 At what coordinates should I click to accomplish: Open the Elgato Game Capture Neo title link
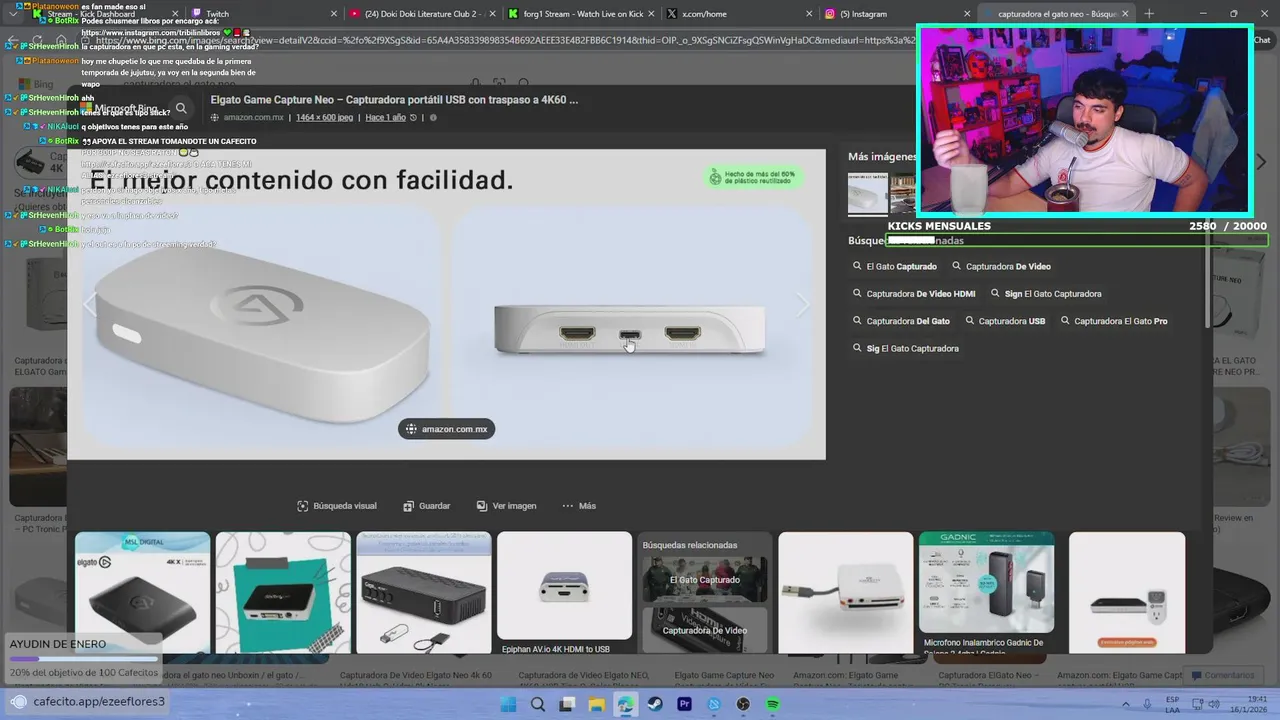[394, 100]
